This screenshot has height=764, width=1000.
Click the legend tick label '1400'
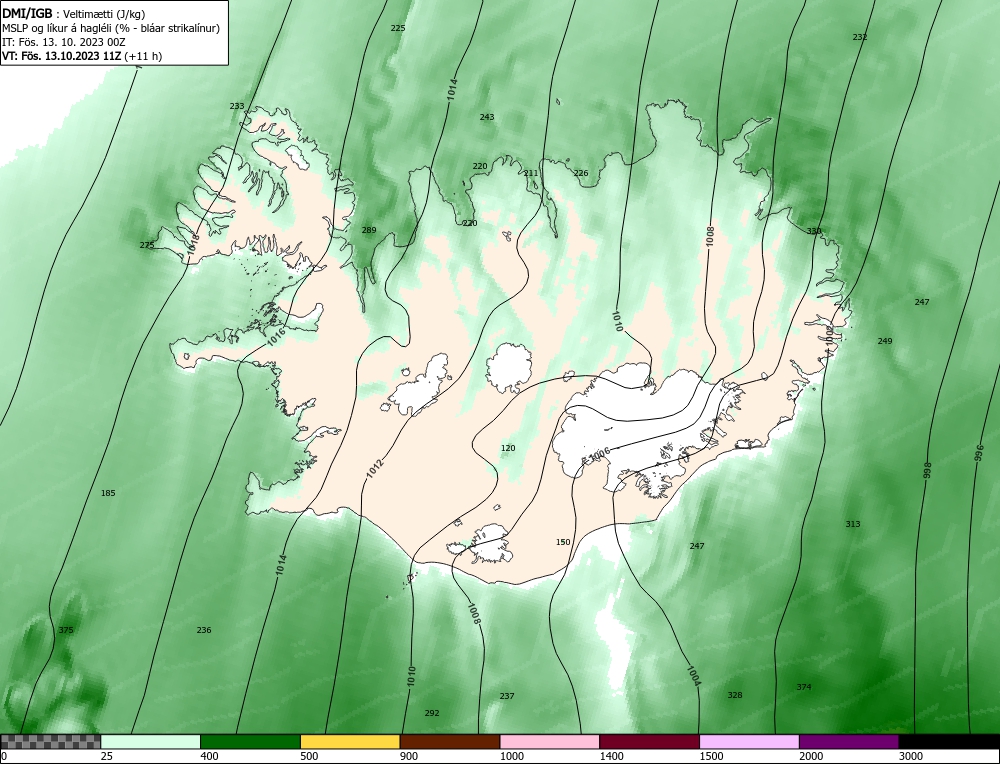point(612,756)
